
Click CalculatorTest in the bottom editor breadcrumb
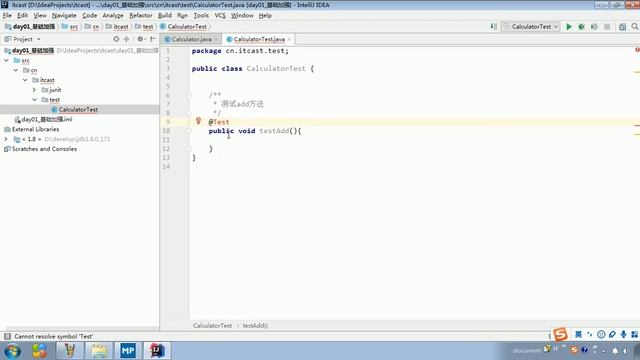(212, 326)
